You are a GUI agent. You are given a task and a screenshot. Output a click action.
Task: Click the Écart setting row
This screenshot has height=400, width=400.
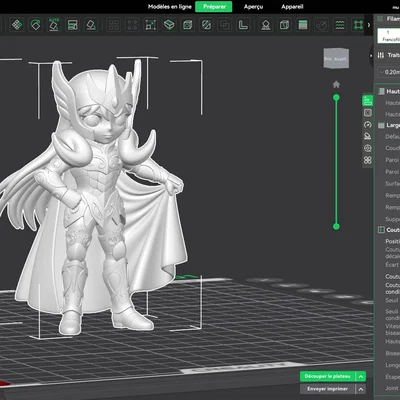pos(392,265)
